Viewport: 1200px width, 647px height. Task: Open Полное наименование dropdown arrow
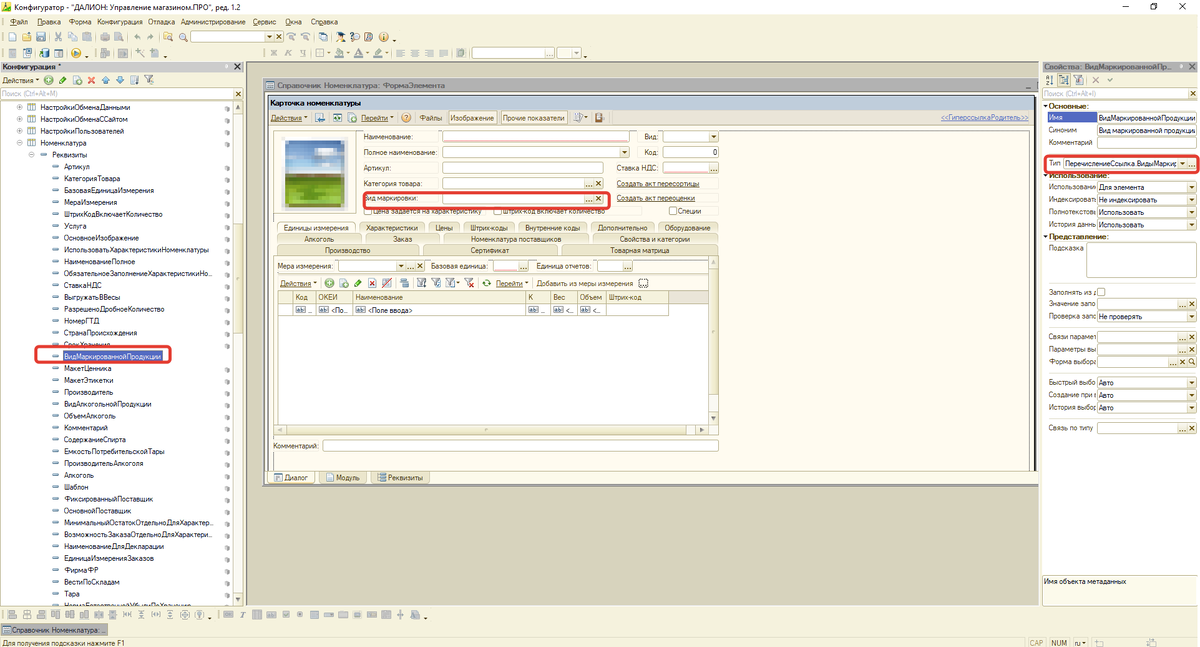624,152
